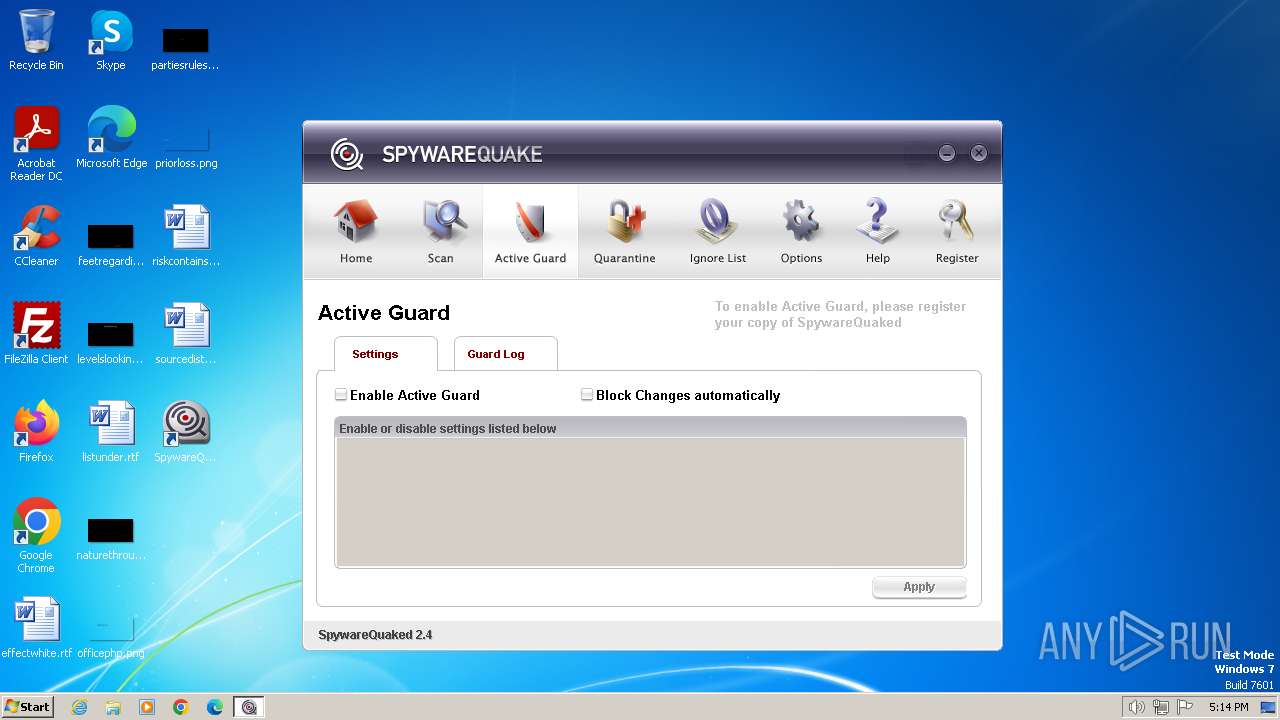Select the Skype desktop shortcut
Viewport: 1280px width, 720px height.
(110, 41)
